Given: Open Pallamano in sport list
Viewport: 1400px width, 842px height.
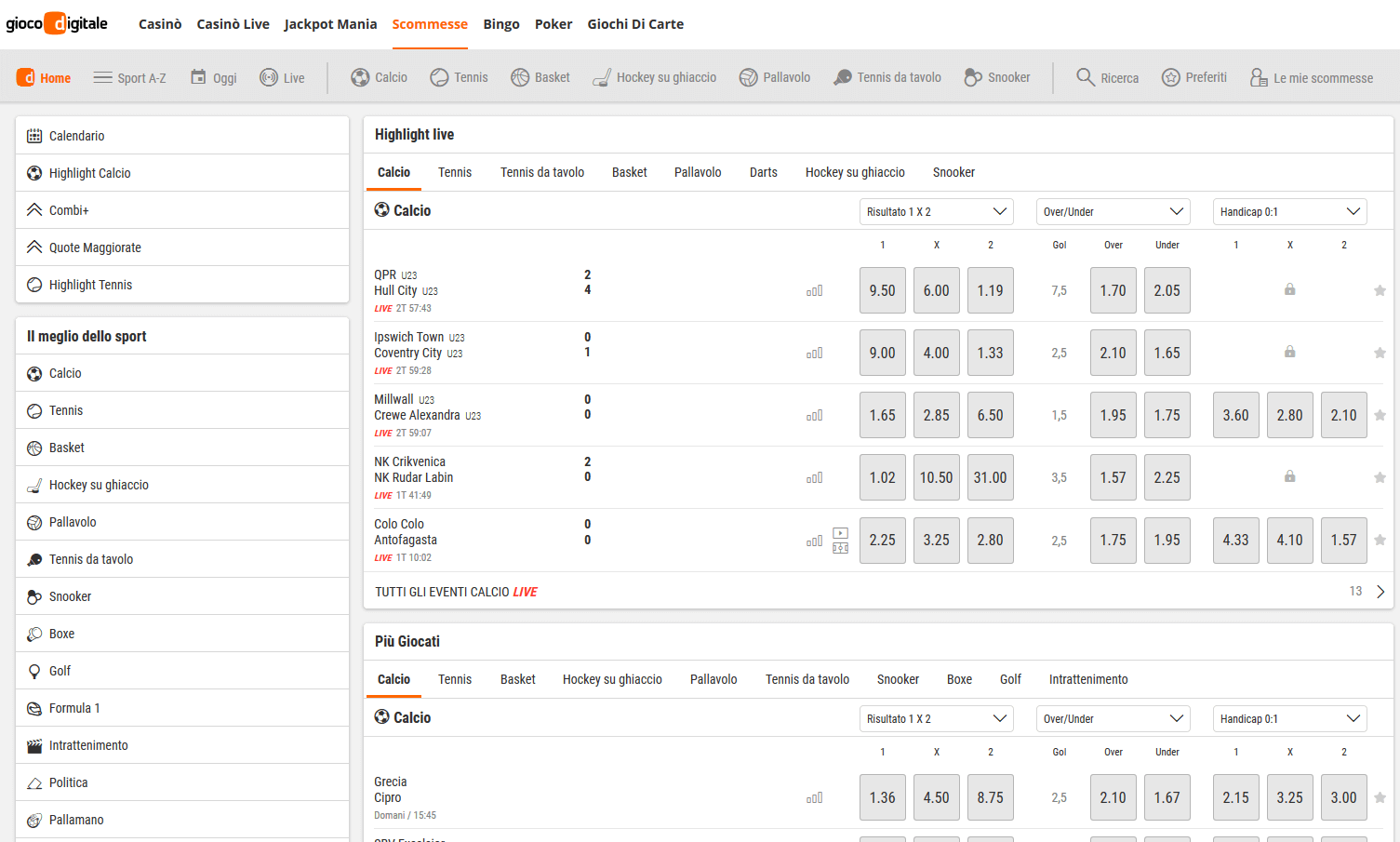Looking at the screenshot, I should tap(182, 820).
